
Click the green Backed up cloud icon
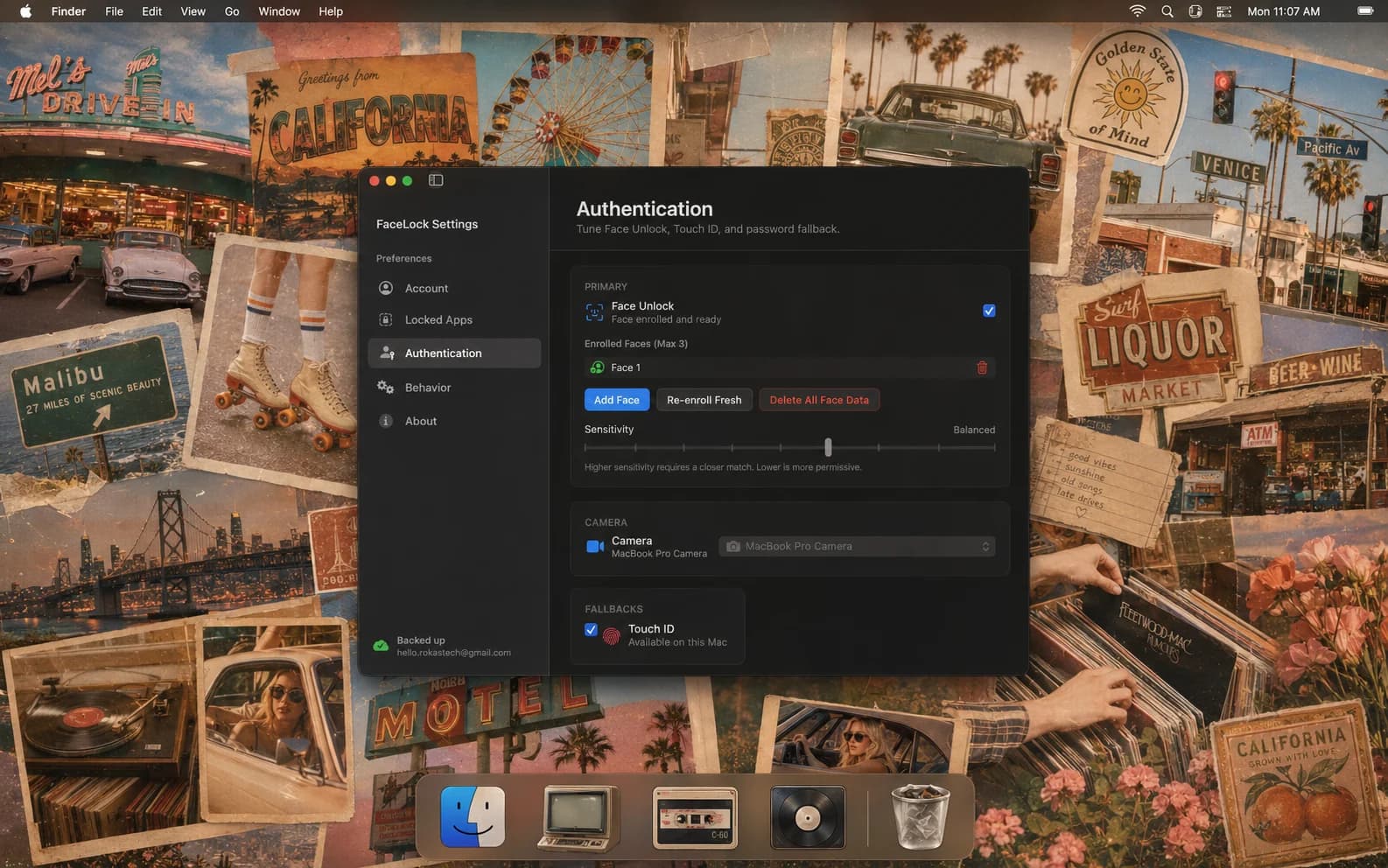click(x=381, y=646)
